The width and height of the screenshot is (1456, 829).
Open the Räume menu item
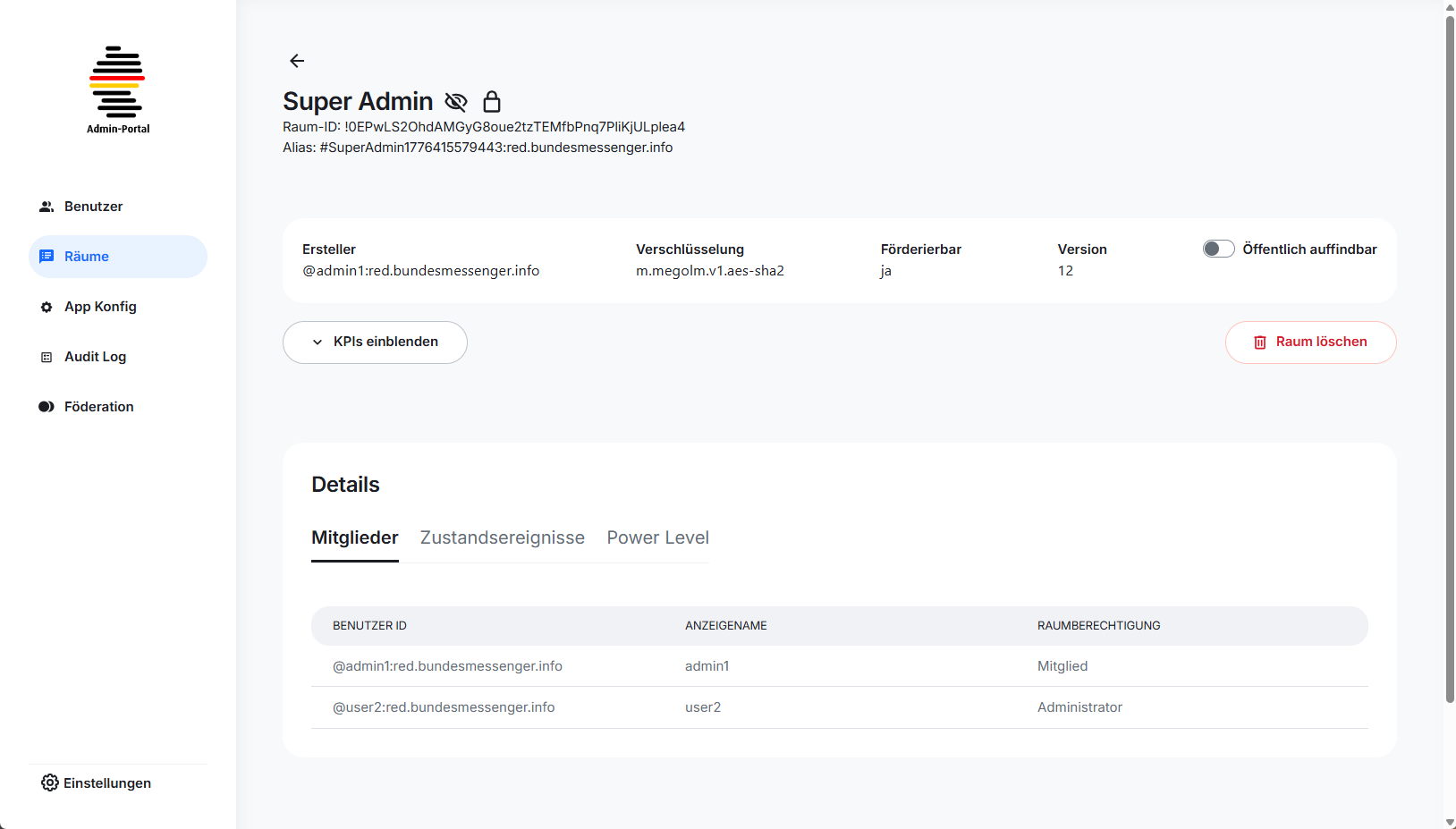[118, 257]
